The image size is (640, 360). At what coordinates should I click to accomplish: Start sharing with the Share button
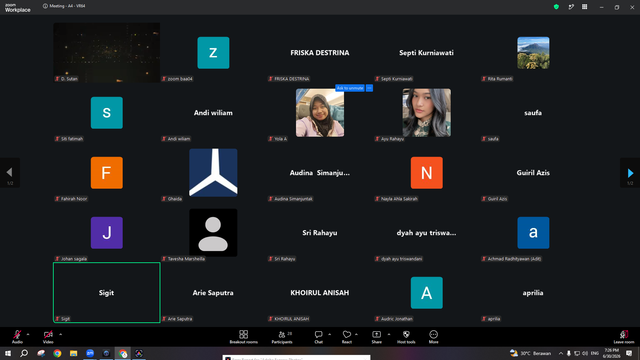376,337
